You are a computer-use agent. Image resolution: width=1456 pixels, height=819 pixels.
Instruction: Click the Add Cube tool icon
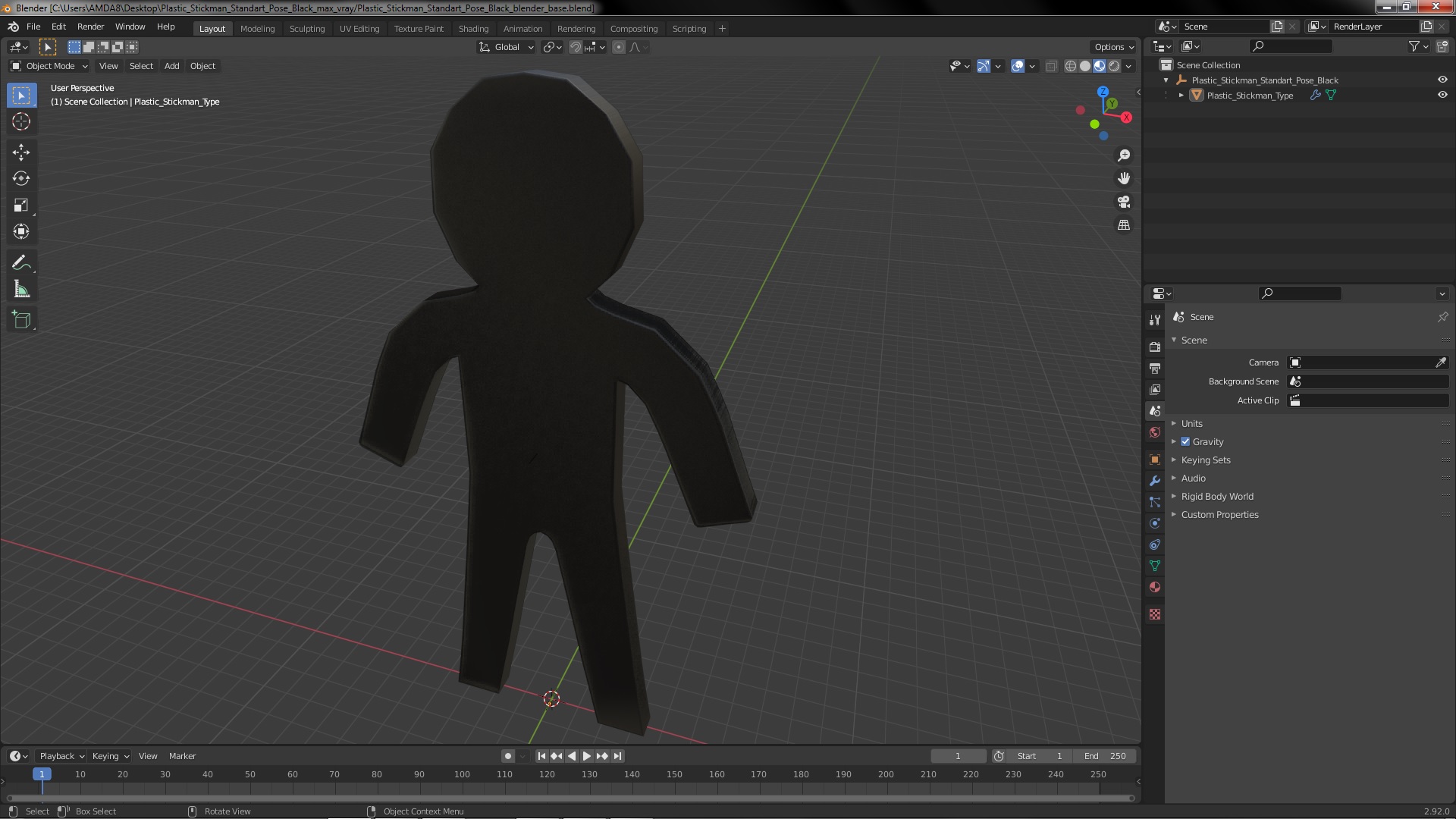(x=21, y=320)
